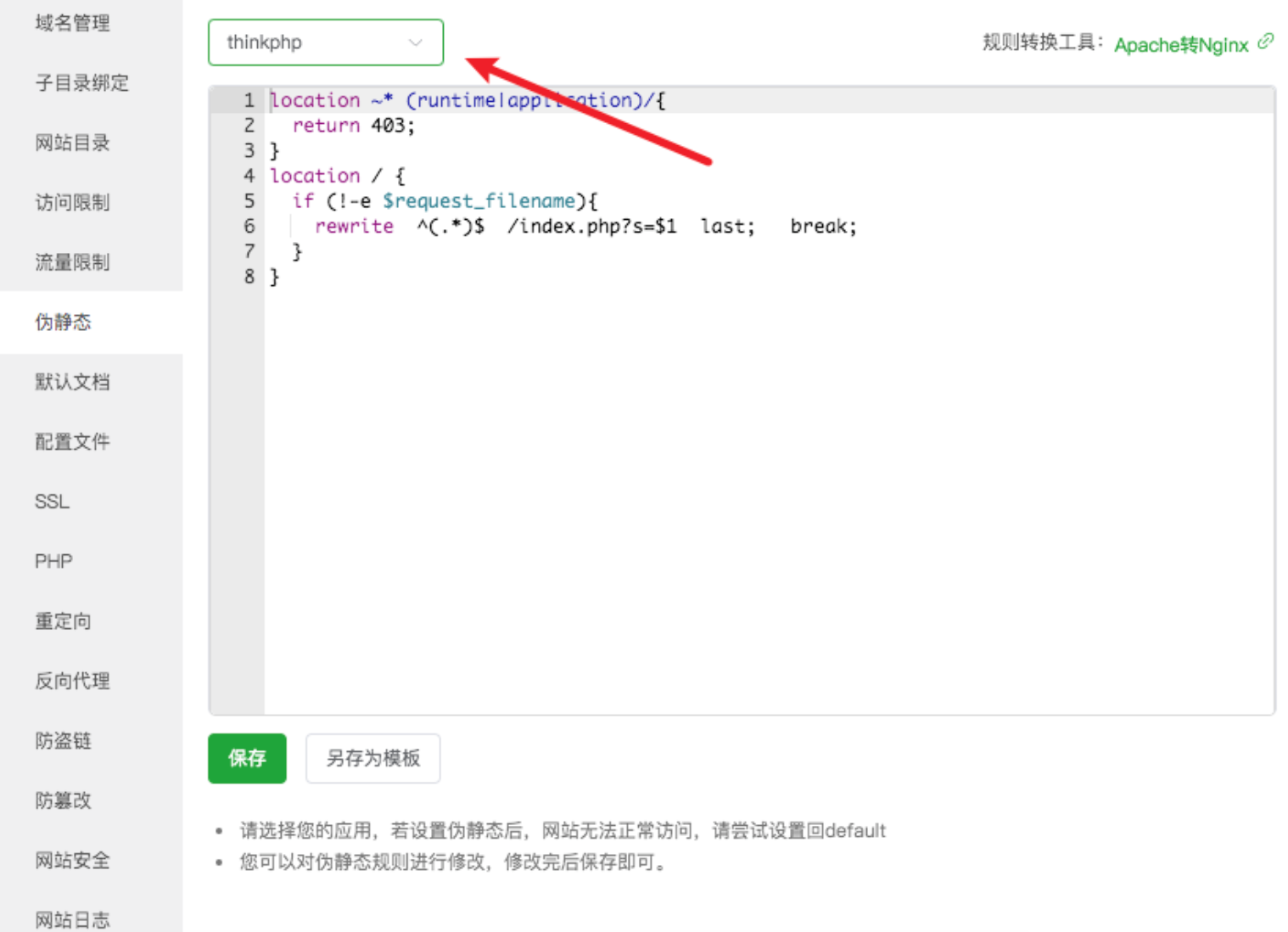This screenshot has height=932, width=1288.
Task: Open the 防盗链 section
Action: click(x=63, y=741)
